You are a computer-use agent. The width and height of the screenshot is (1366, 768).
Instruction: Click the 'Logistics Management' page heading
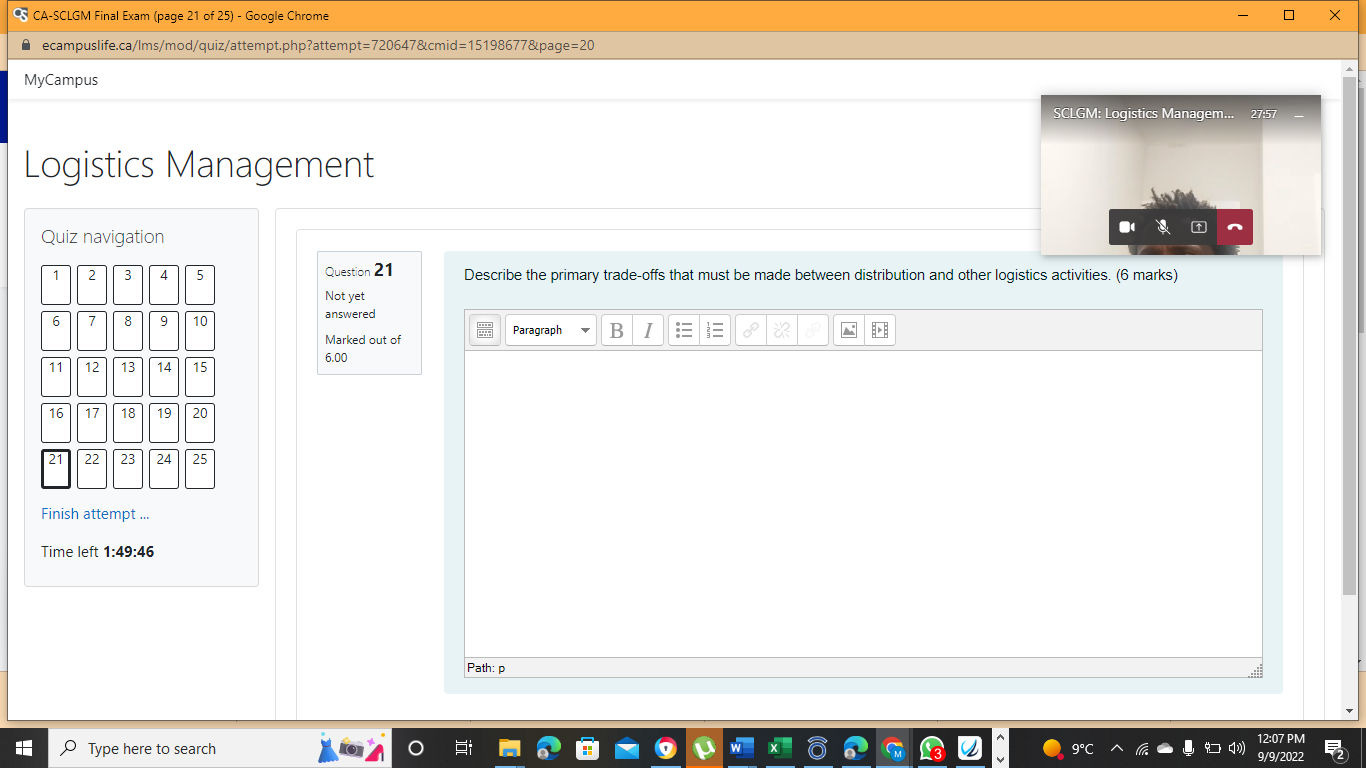point(199,165)
